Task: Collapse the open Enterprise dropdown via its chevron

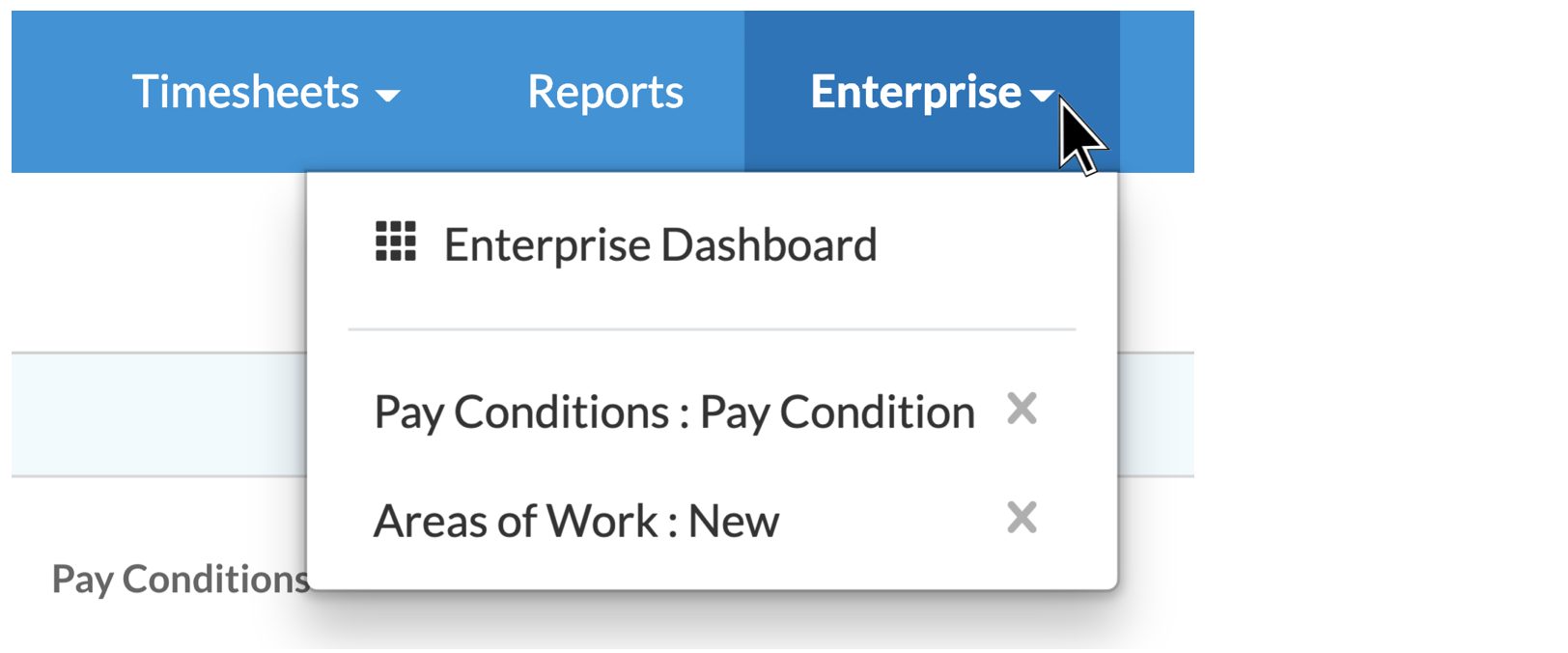Action: (x=1043, y=96)
